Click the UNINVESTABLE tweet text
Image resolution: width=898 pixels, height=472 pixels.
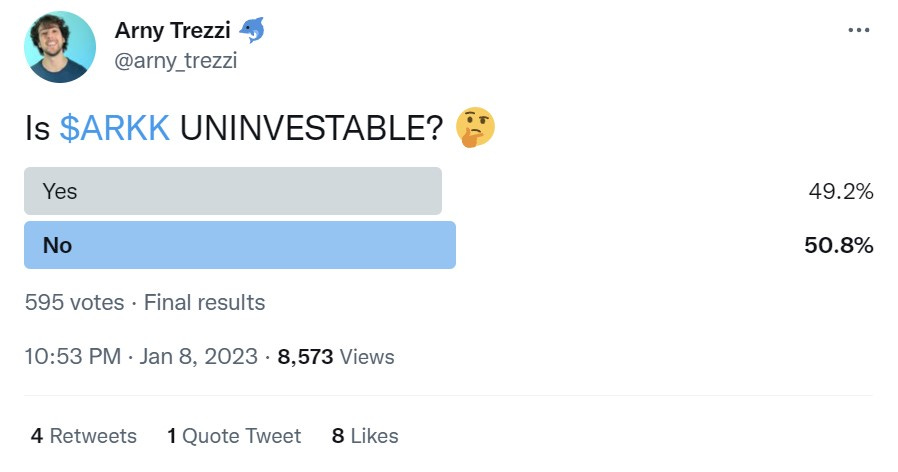pyautogui.click(x=312, y=128)
